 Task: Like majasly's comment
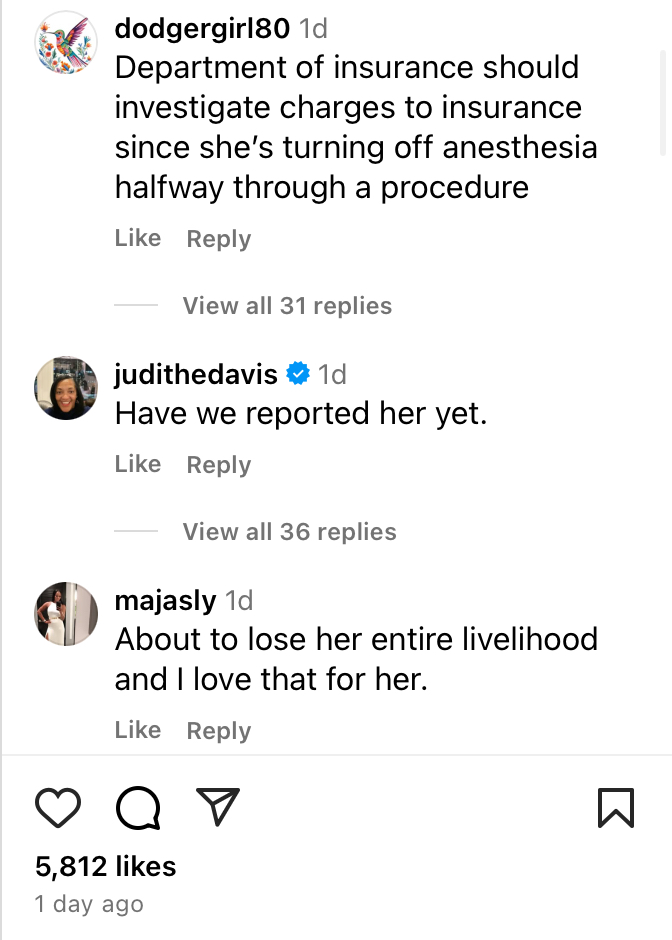[x=138, y=730]
